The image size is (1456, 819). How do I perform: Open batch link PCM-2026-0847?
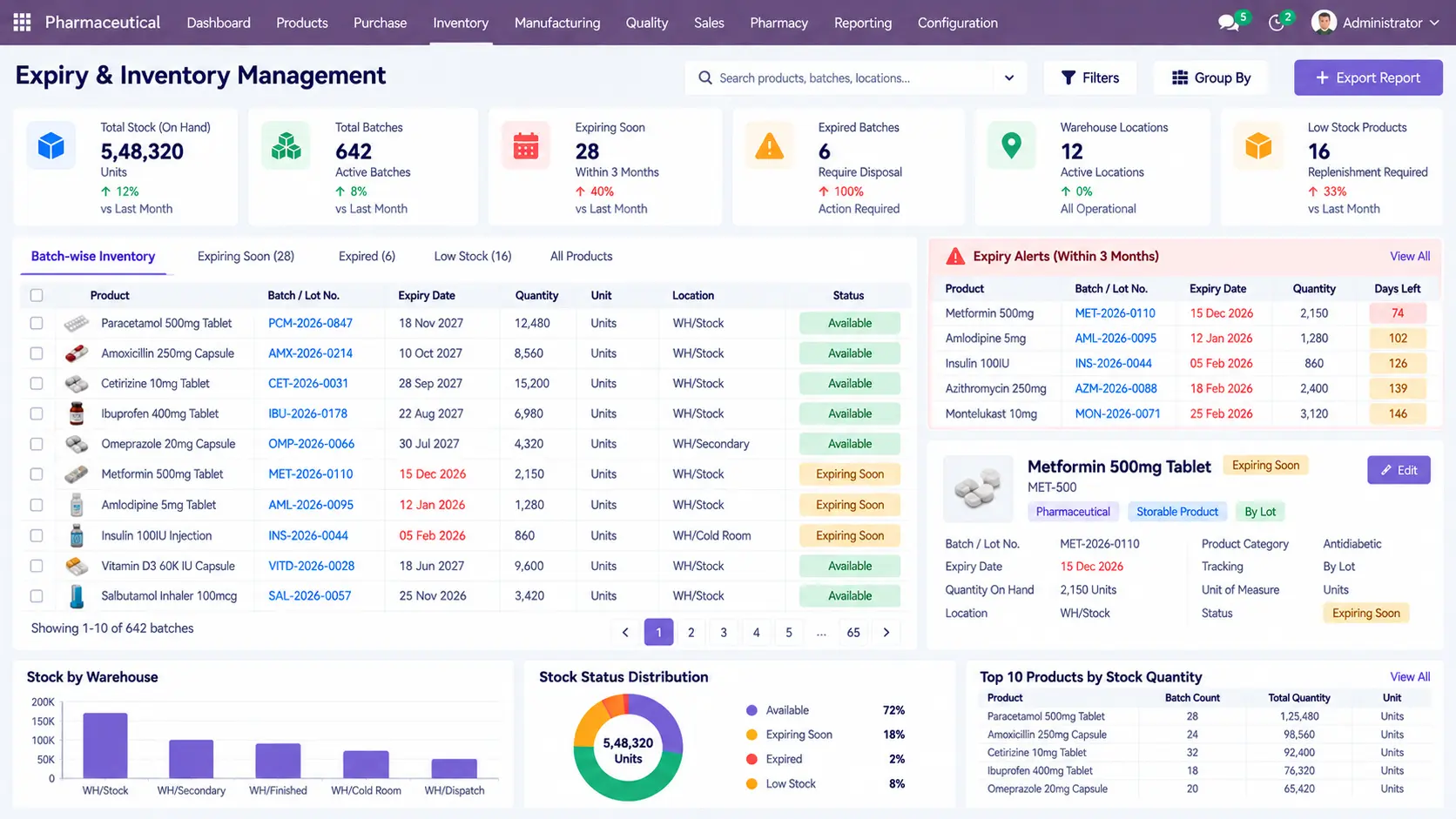click(x=310, y=323)
